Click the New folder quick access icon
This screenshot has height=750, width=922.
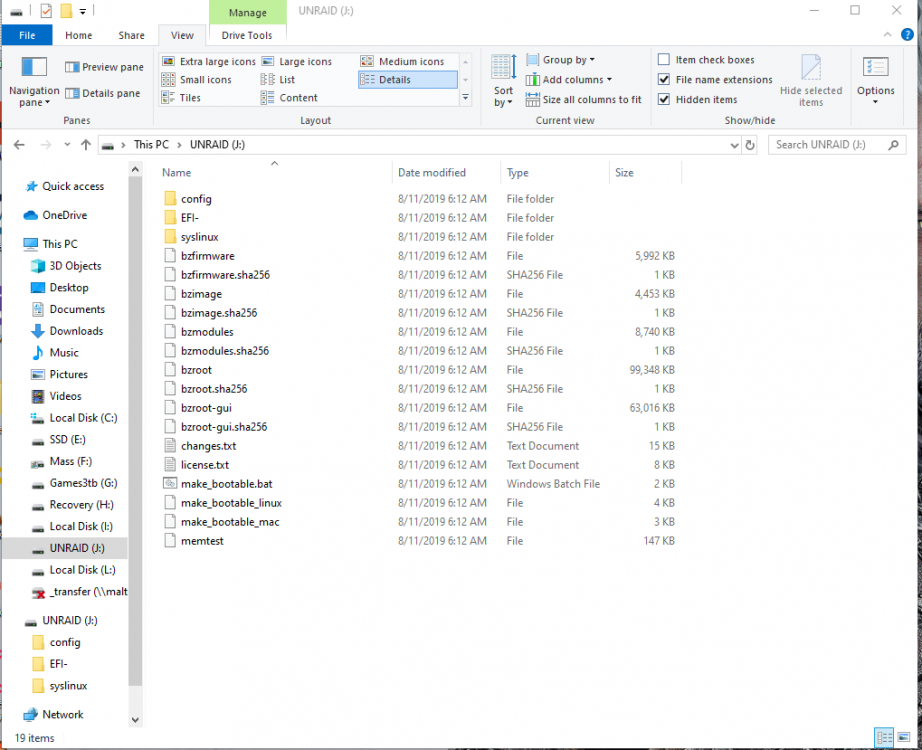coord(66,11)
